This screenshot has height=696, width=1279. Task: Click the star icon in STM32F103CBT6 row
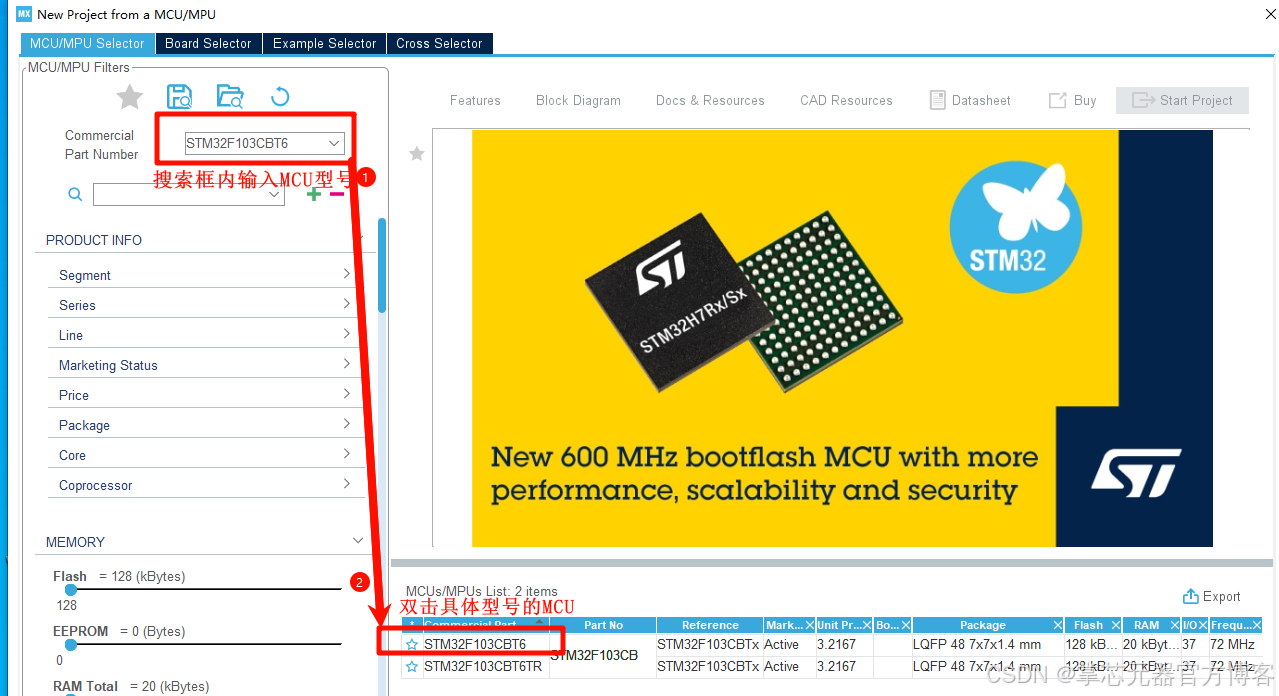point(412,645)
